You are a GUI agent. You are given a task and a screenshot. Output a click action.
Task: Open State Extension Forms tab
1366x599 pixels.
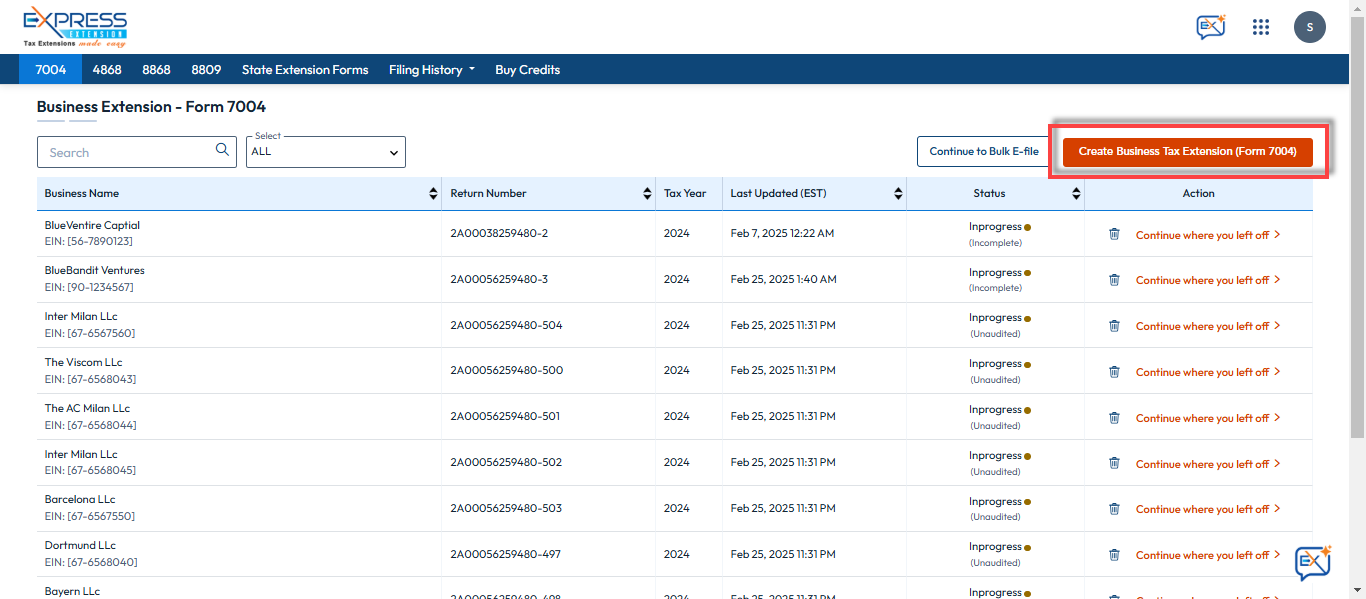coord(305,70)
